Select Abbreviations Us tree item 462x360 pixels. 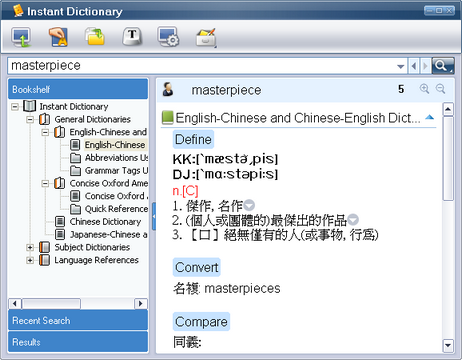tap(116, 157)
